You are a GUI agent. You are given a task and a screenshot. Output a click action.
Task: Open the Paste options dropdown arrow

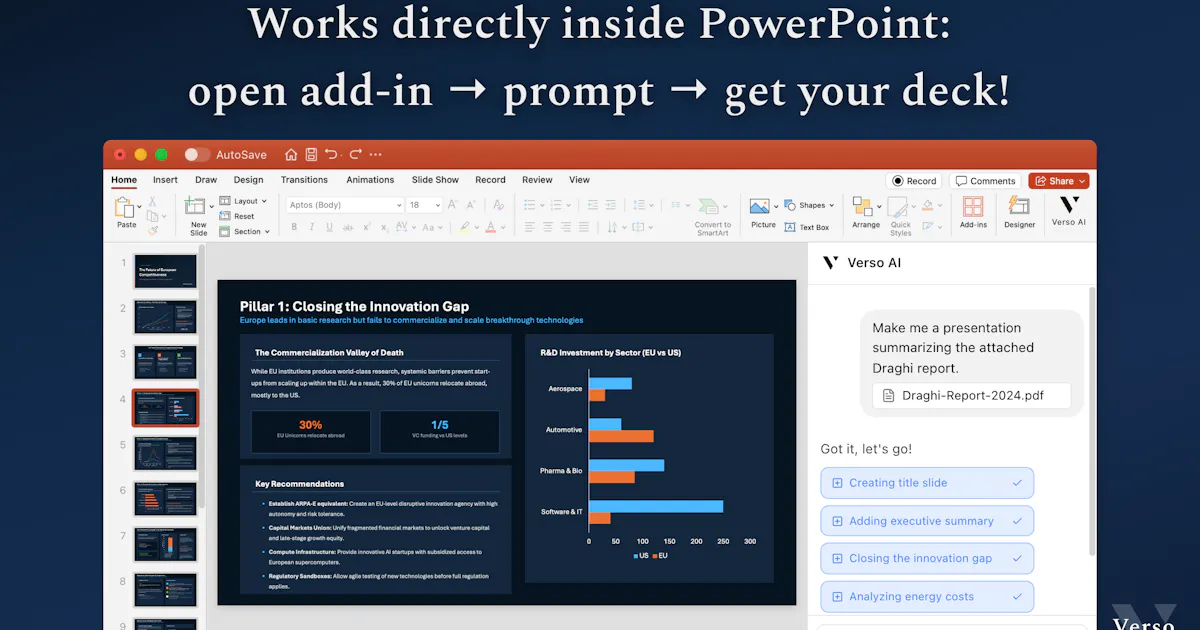139,207
